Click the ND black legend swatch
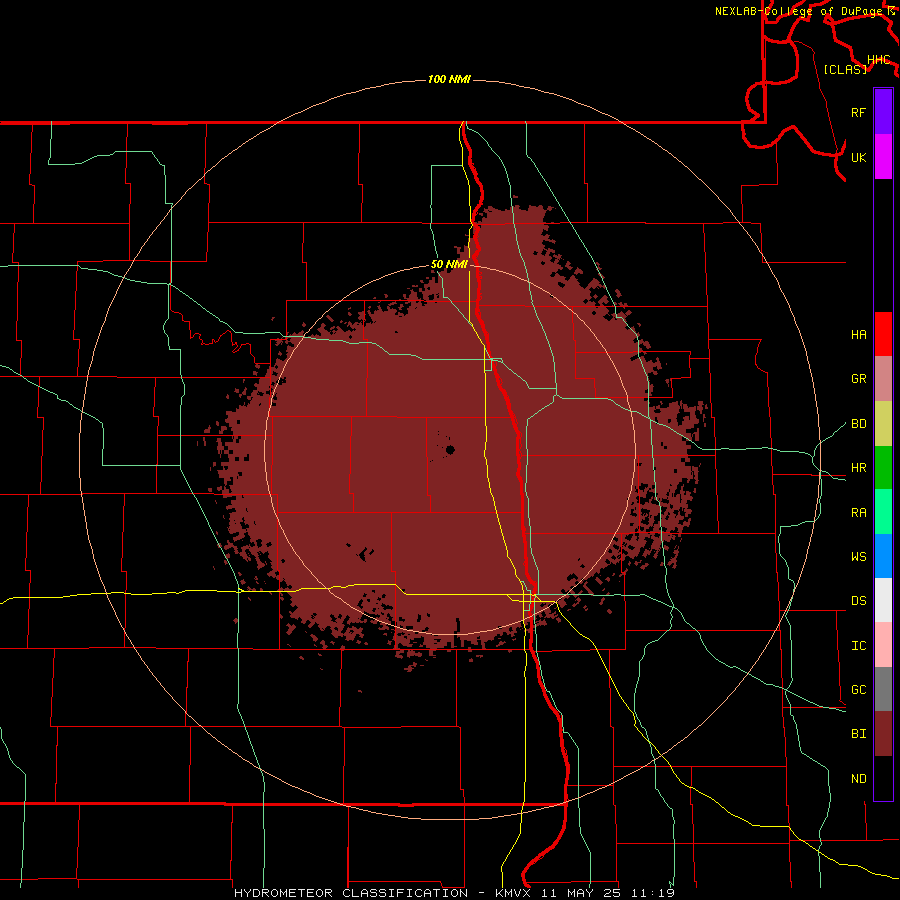The height and width of the screenshot is (900, 900). point(883,778)
